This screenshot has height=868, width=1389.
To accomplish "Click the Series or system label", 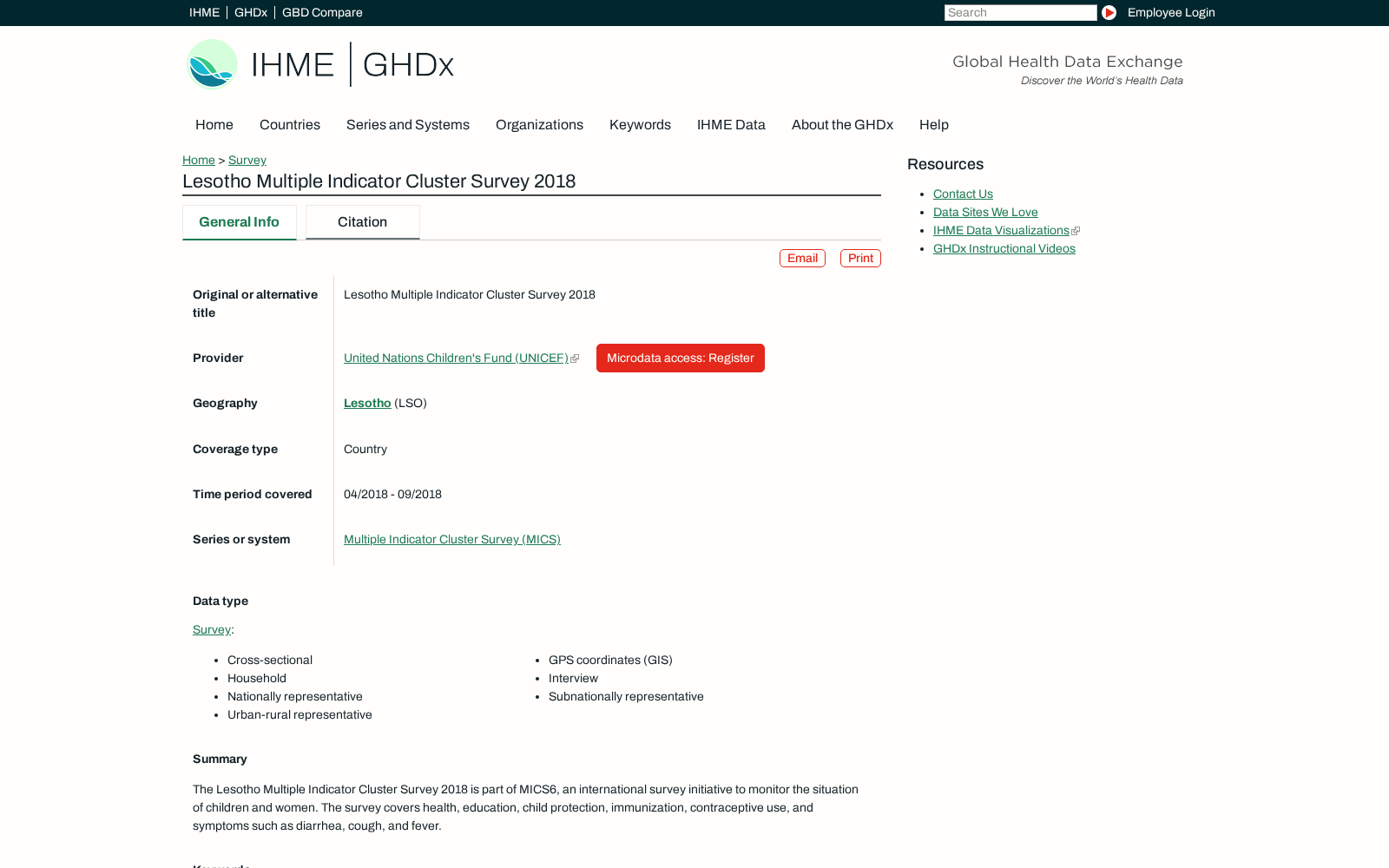I will click(x=241, y=540).
